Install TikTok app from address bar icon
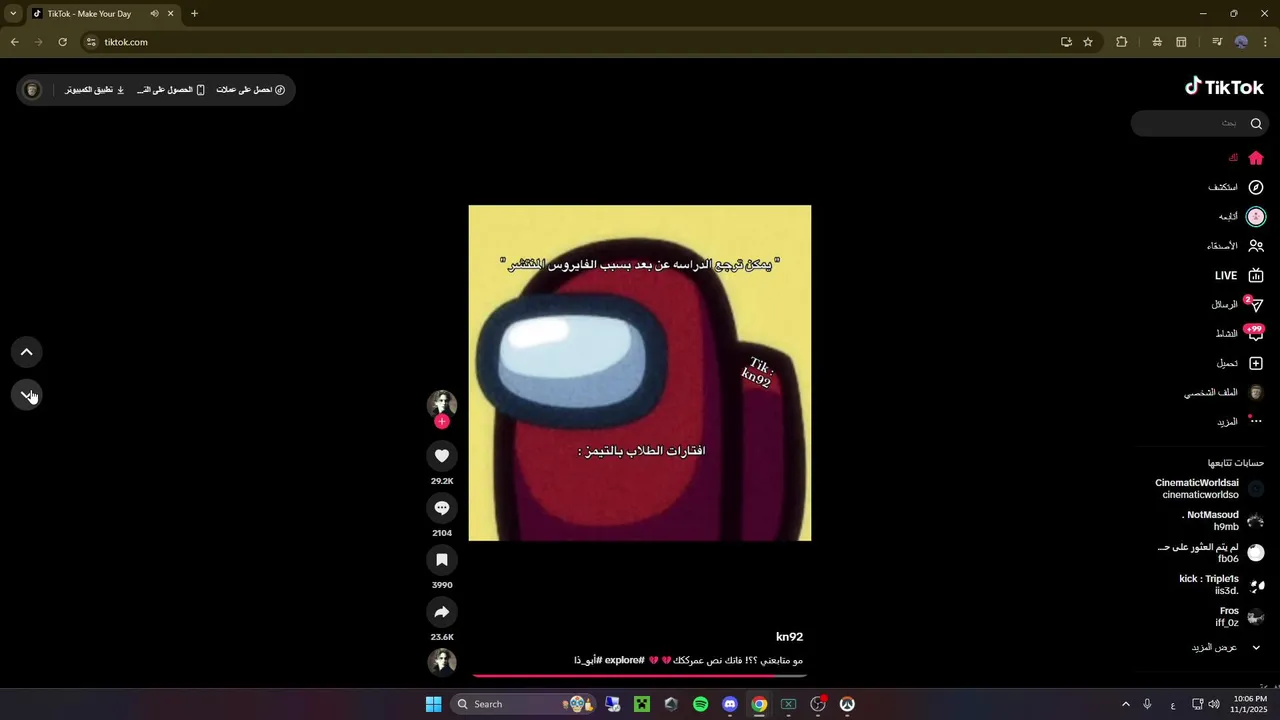This screenshot has width=1280, height=720. pos(1066,42)
